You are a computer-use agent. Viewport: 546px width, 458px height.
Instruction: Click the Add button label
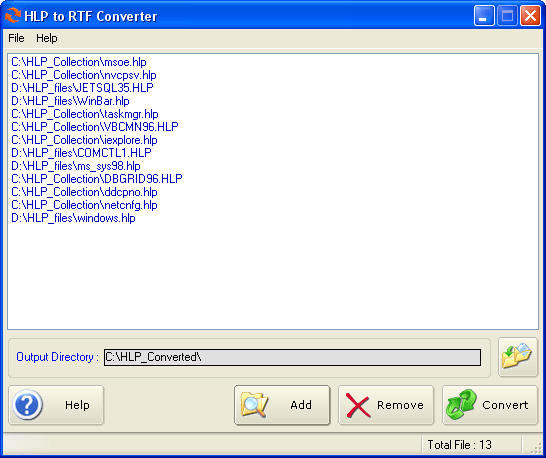click(x=301, y=405)
